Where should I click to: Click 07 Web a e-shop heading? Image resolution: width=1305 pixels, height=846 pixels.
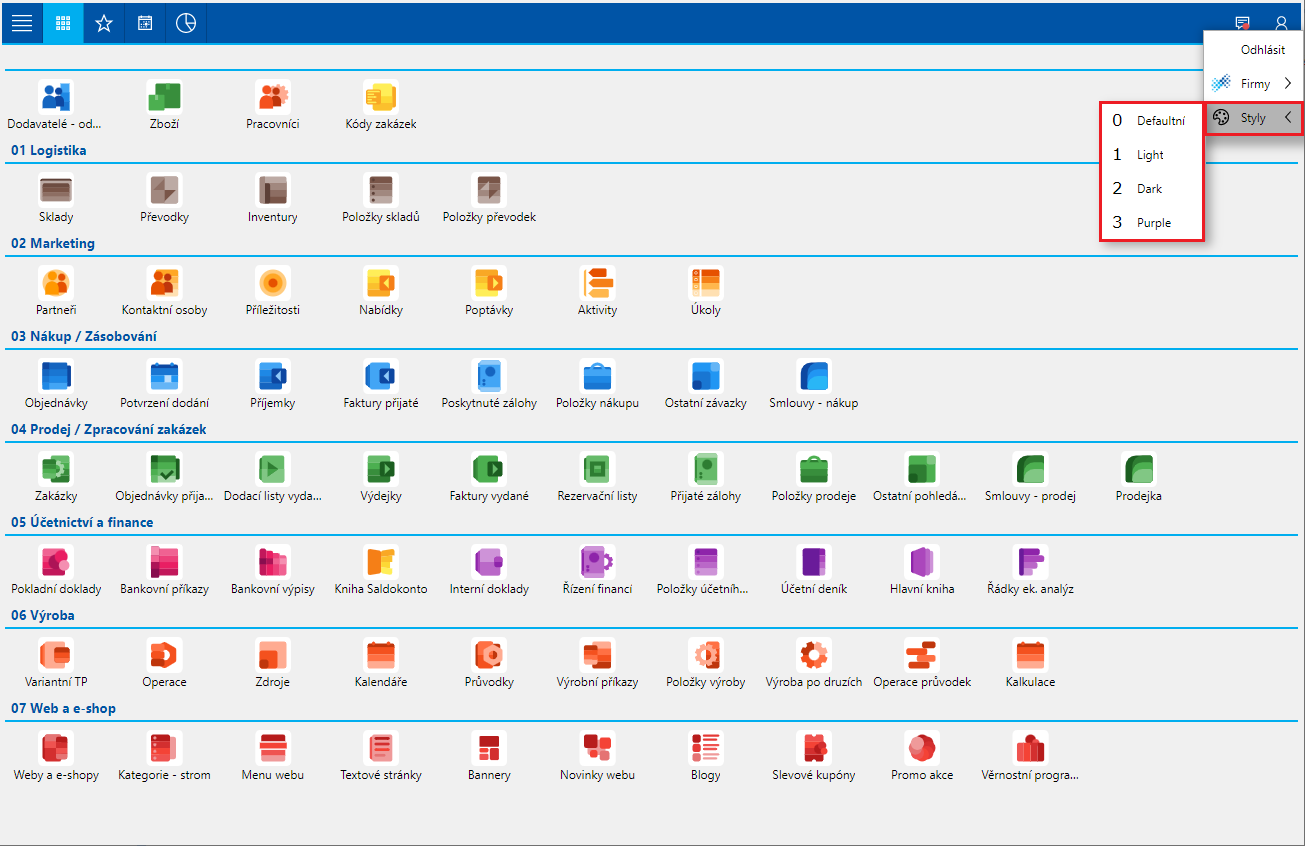[x=64, y=708]
